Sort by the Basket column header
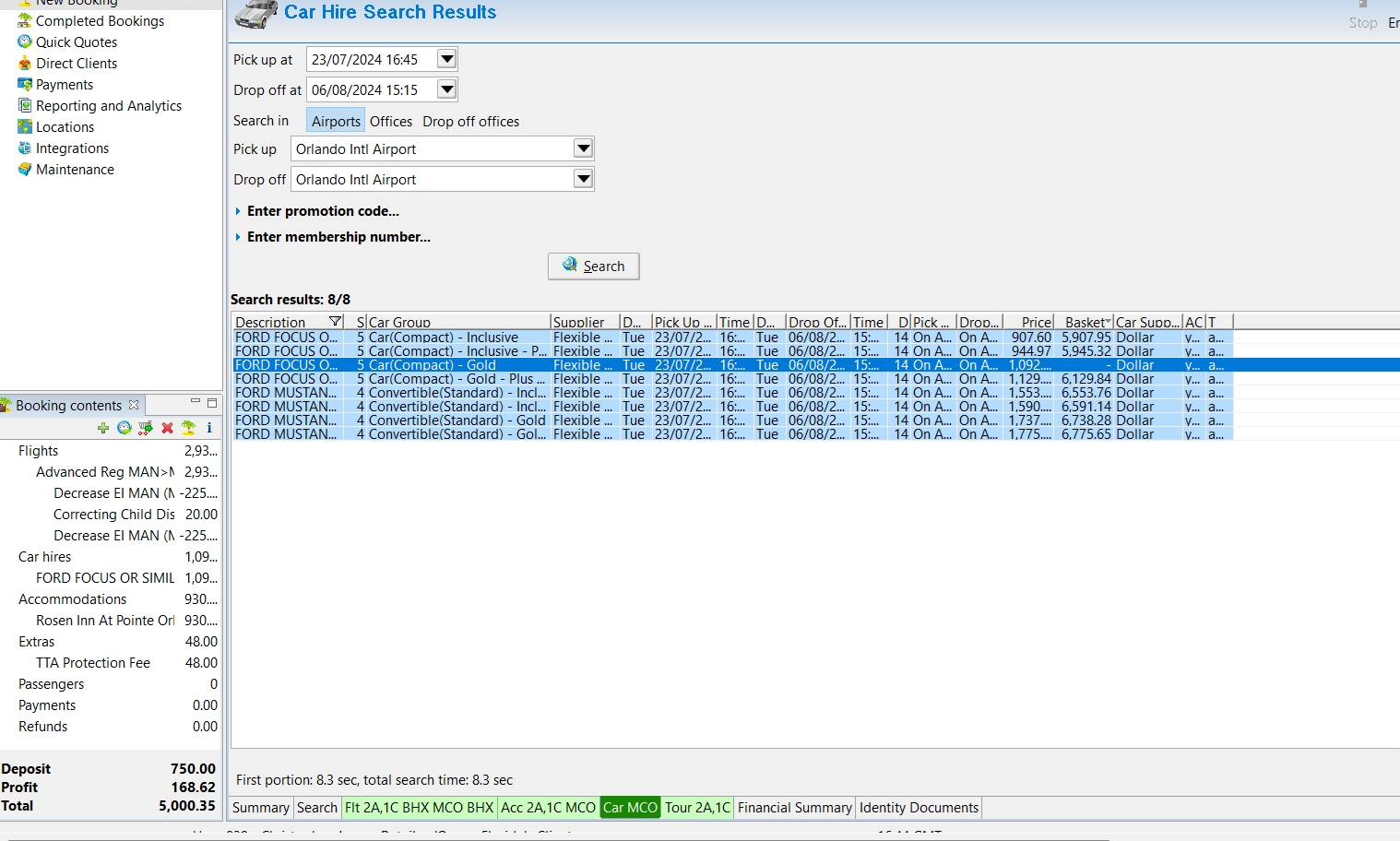Image resolution: width=1400 pixels, height=841 pixels. (x=1084, y=322)
